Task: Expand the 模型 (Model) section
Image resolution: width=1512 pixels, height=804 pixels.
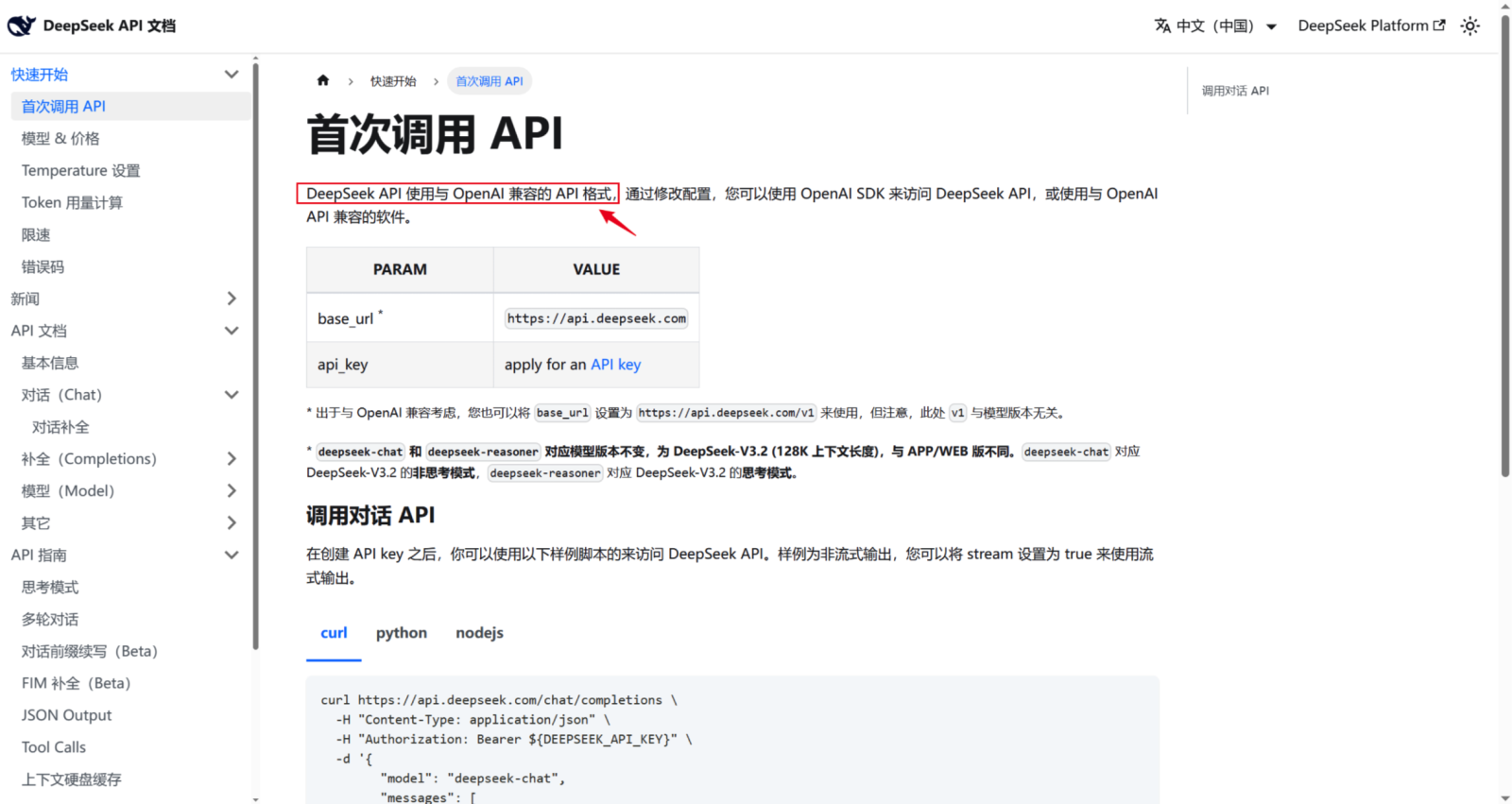Action: 231,491
